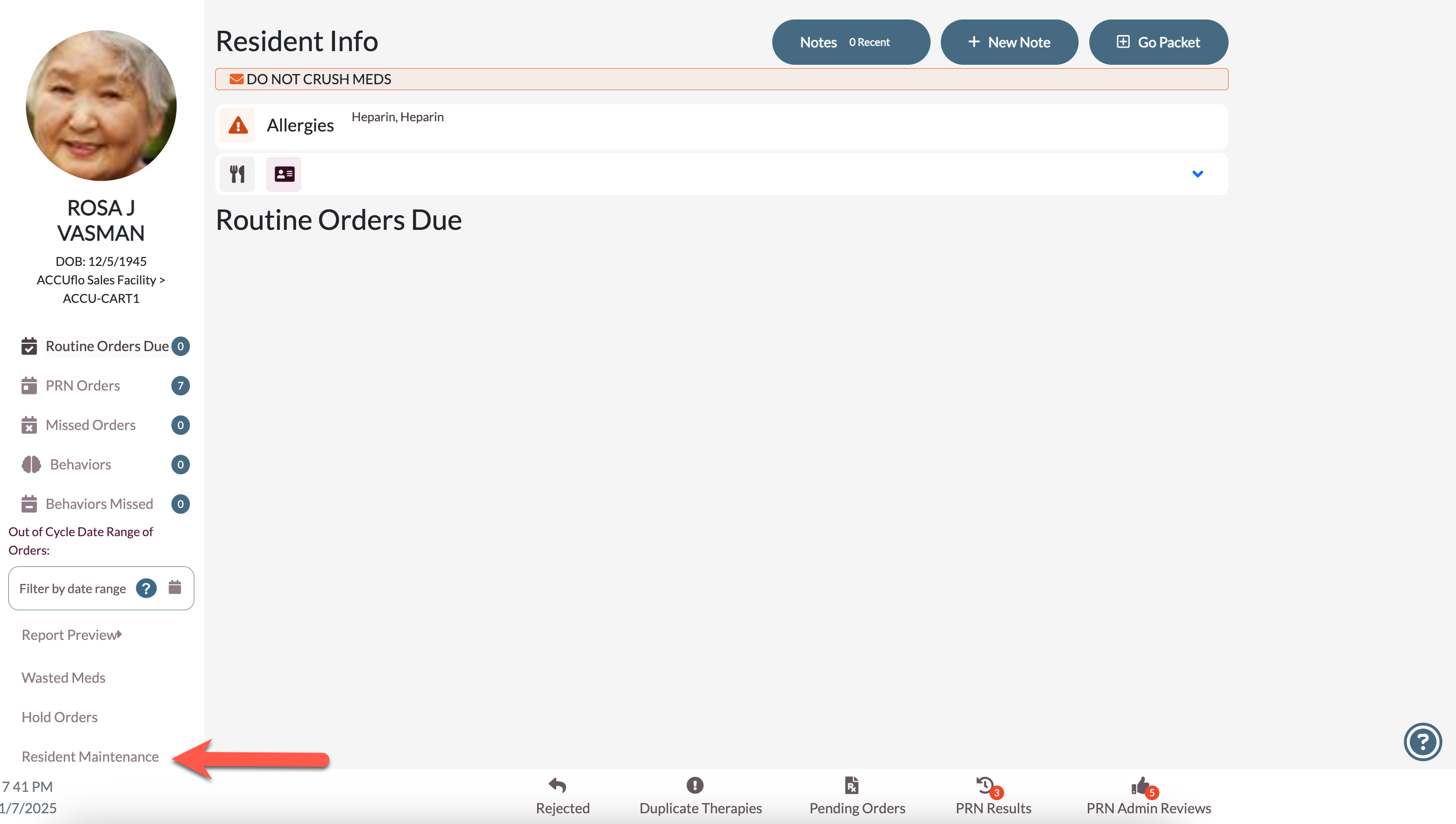Open Notes 0 Recent button

pyautogui.click(x=851, y=42)
